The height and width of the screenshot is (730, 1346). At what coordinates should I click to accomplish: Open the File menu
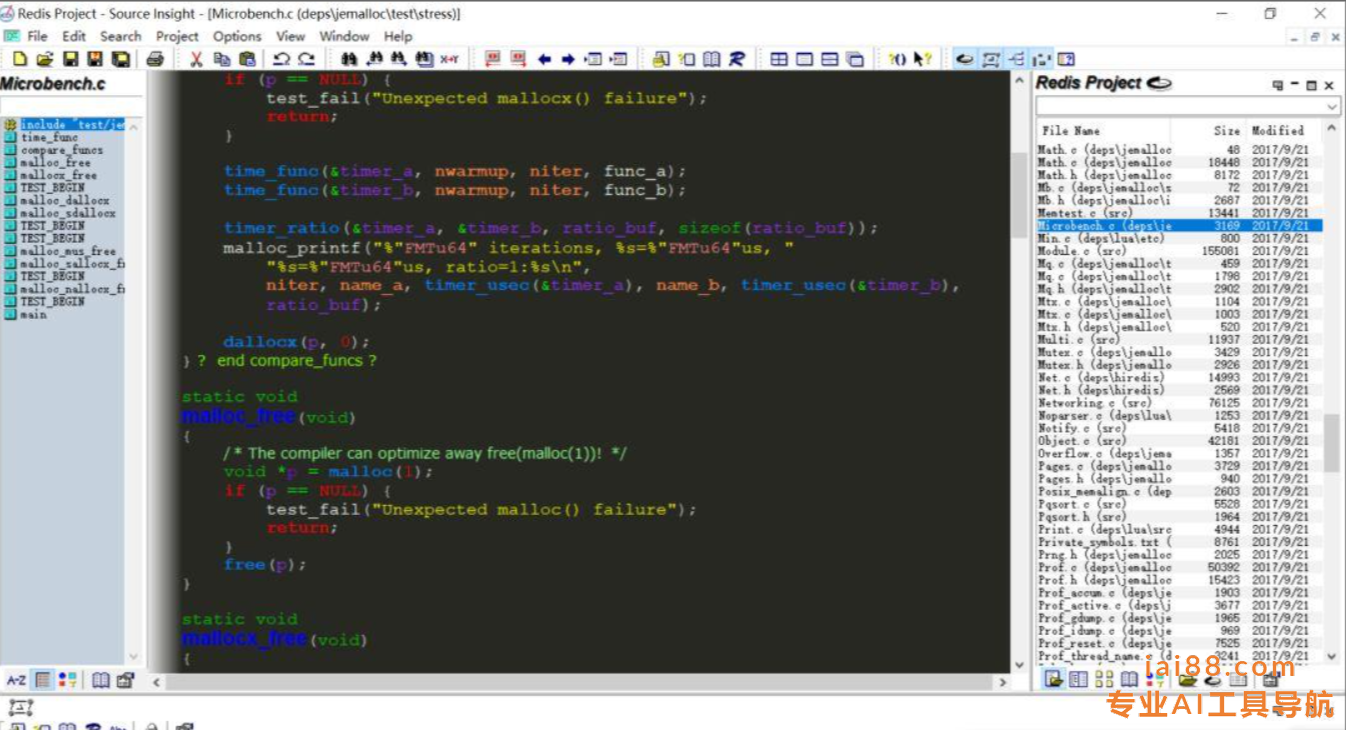(38, 36)
